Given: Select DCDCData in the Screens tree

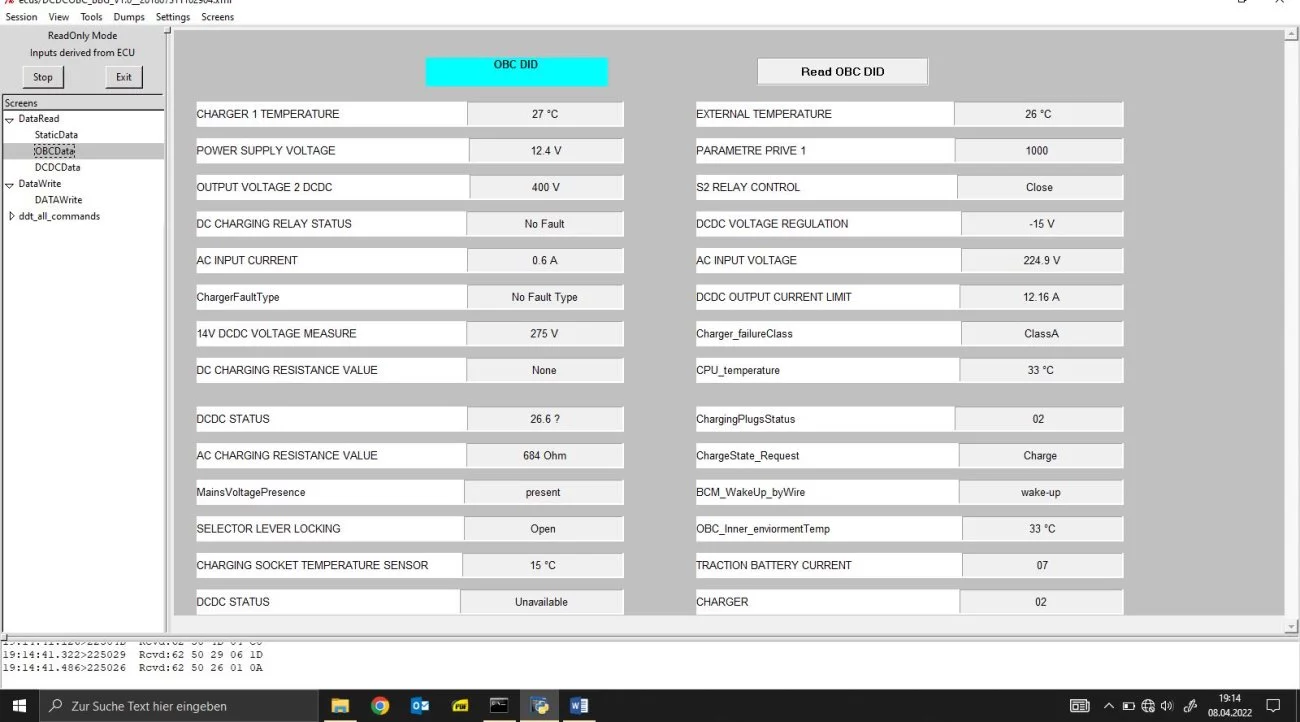Looking at the screenshot, I should [57, 167].
